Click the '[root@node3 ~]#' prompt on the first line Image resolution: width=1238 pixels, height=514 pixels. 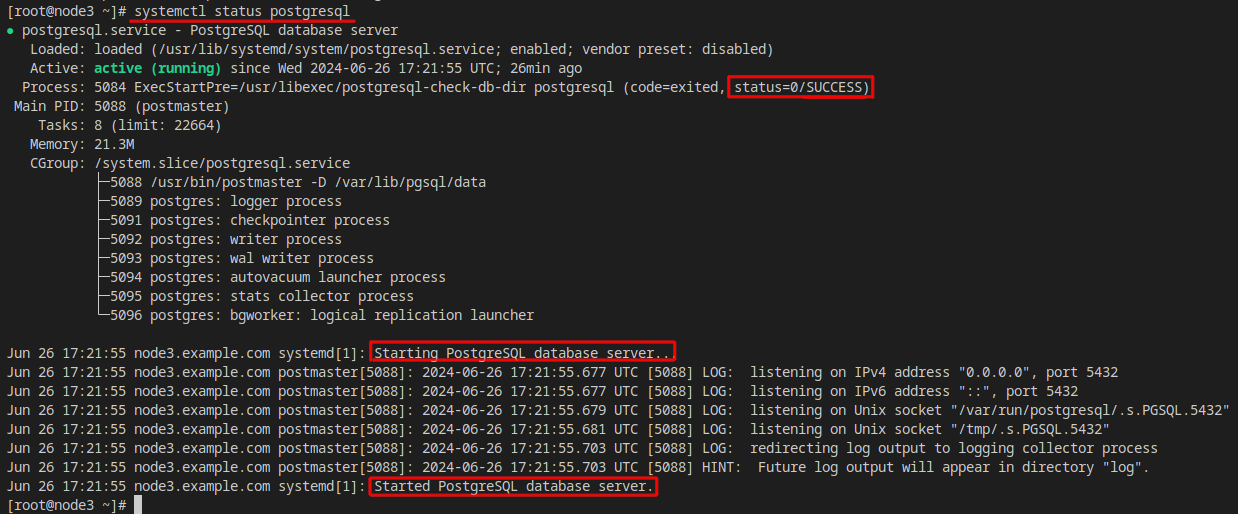pyautogui.click(x=66, y=11)
